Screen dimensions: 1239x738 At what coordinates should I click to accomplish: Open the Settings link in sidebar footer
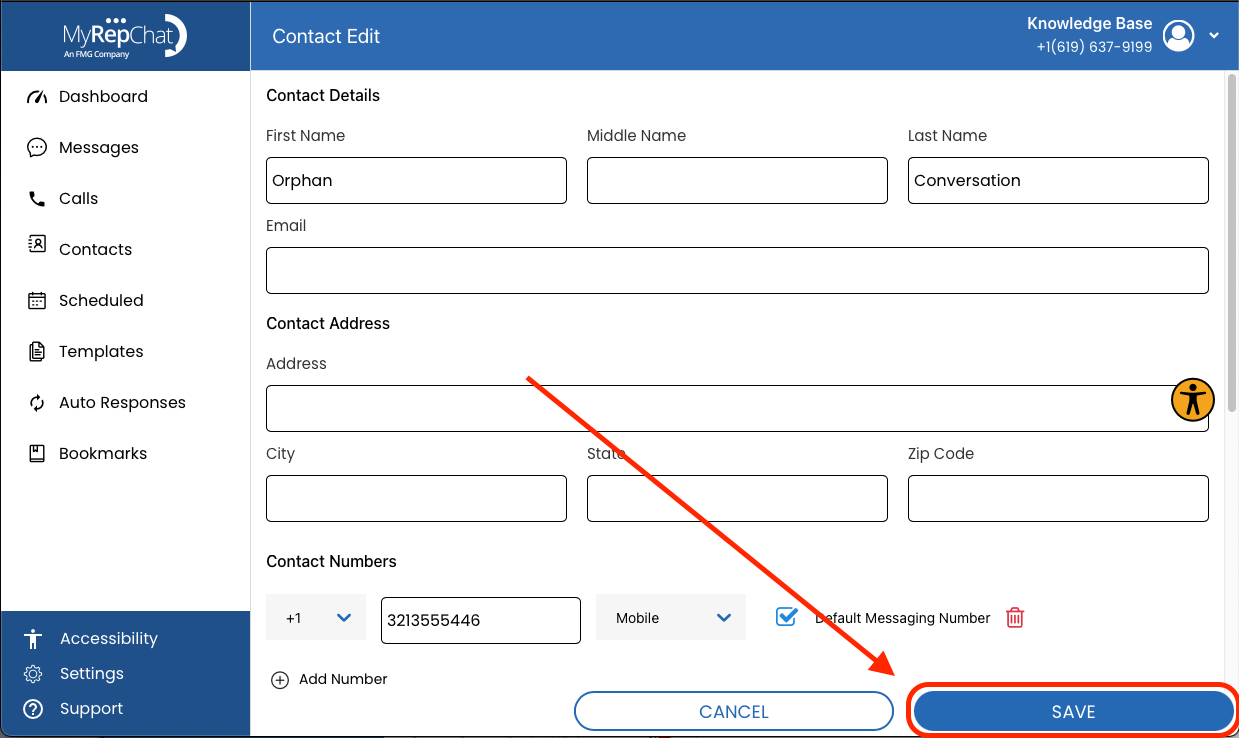(x=92, y=674)
